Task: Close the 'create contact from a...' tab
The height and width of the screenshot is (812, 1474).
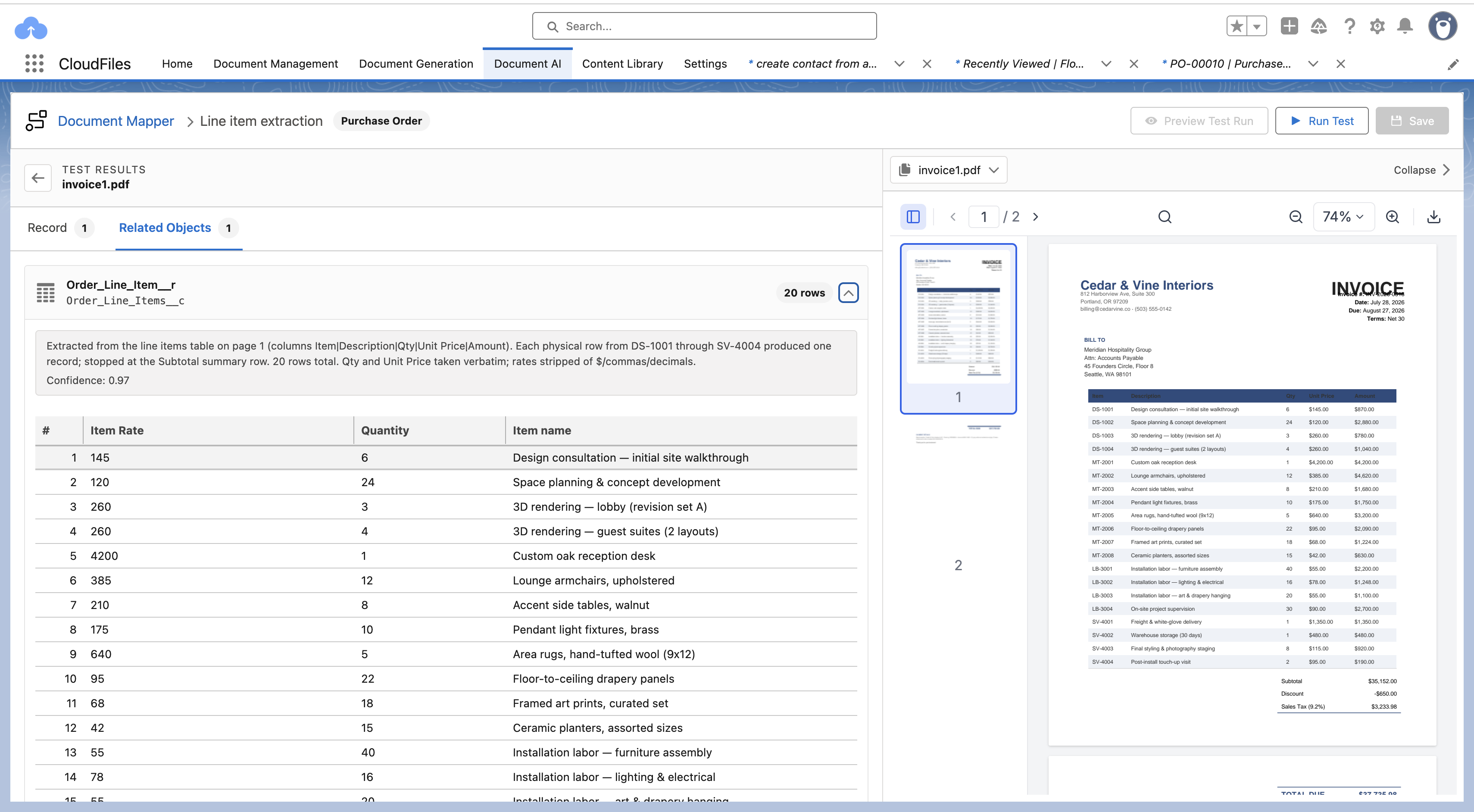Action: tap(927, 64)
